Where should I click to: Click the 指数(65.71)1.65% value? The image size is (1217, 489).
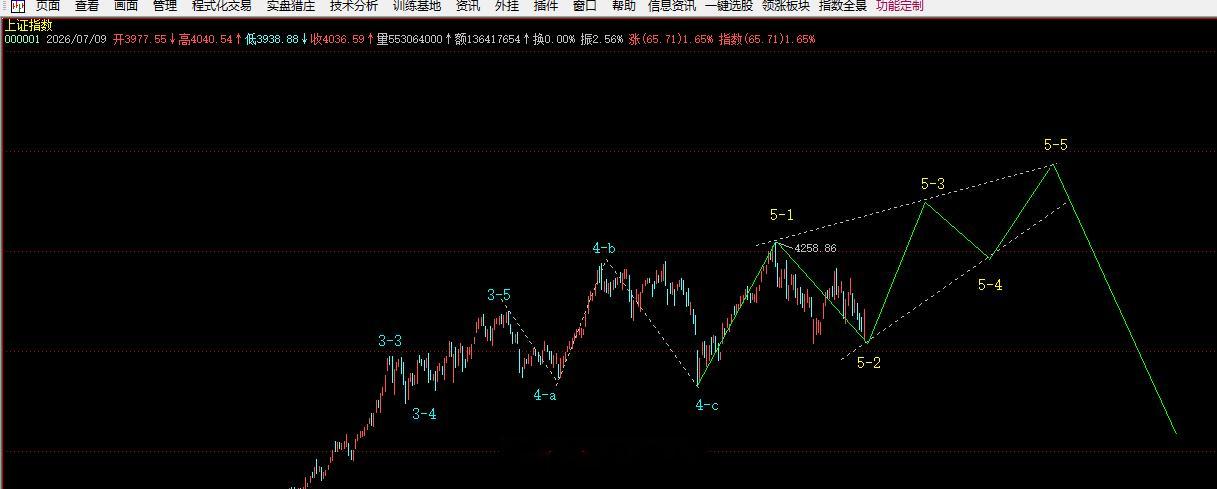(767, 39)
